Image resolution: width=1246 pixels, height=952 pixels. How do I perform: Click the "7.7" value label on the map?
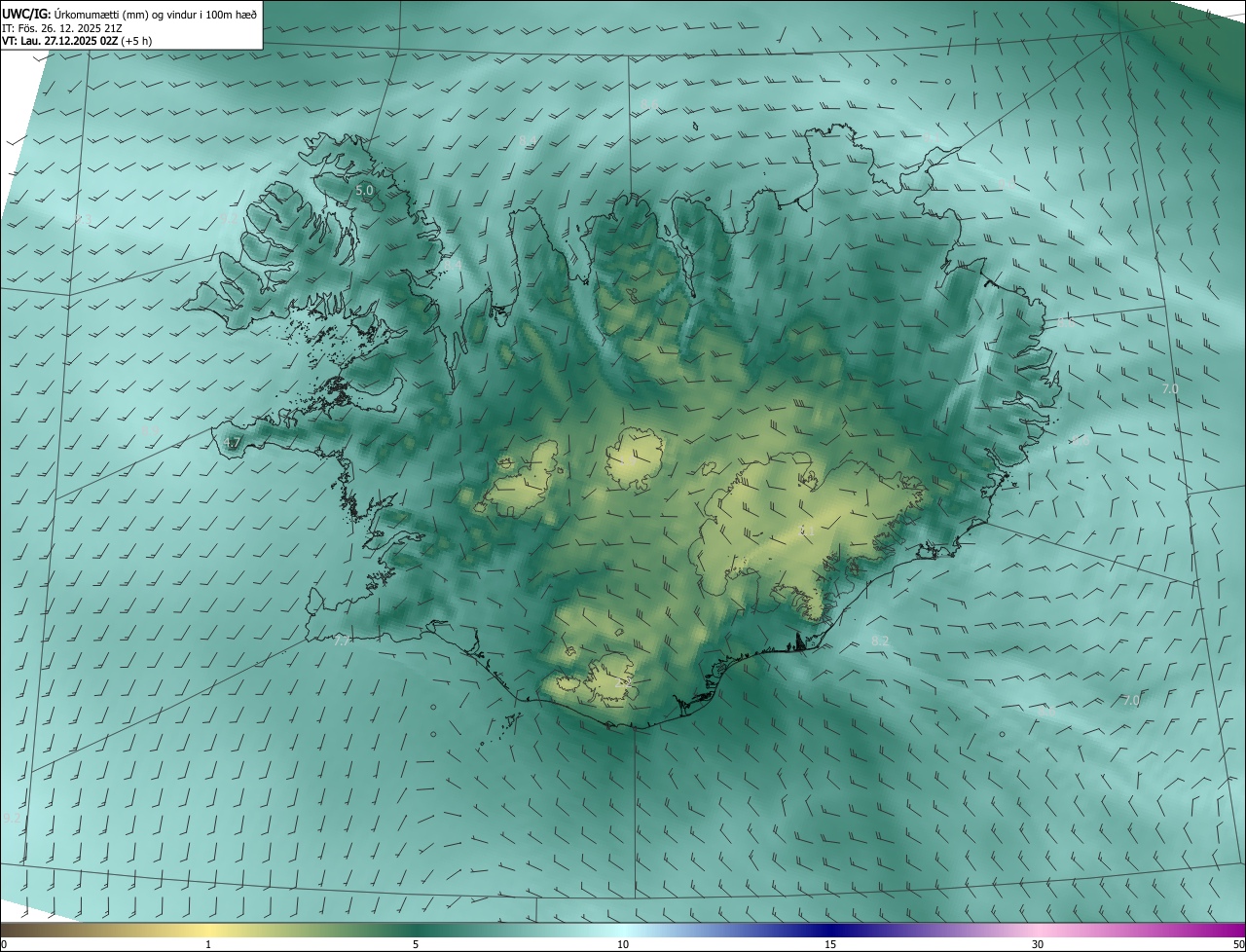click(x=342, y=641)
